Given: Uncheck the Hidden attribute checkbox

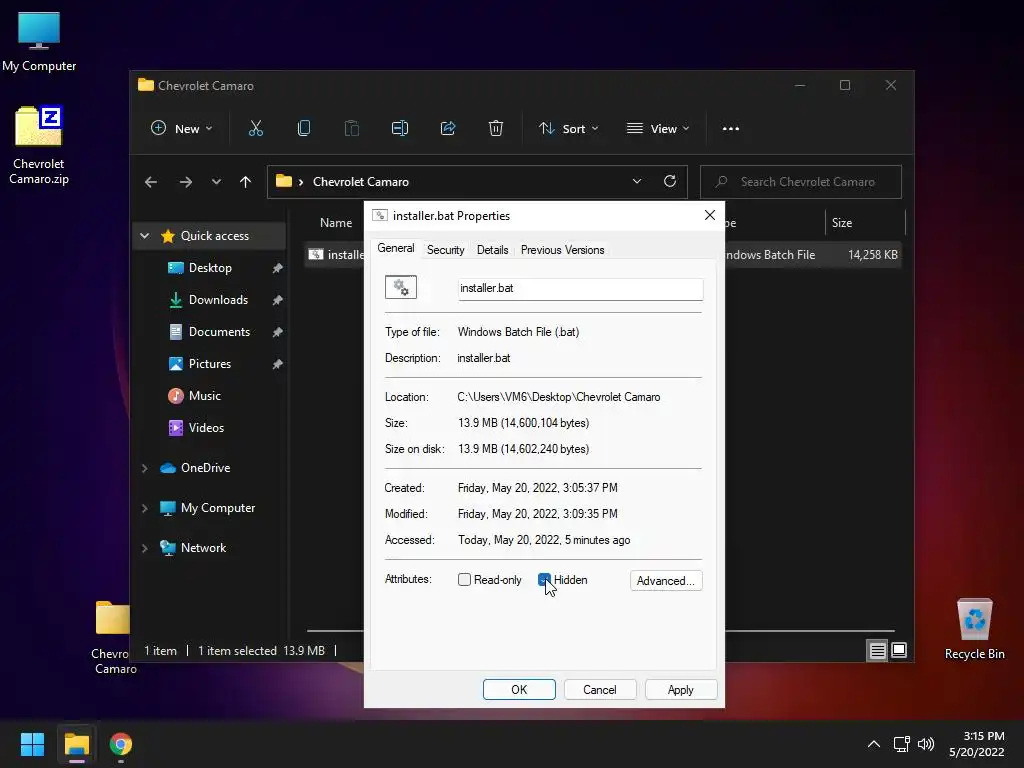Looking at the screenshot, I should (544, 579).
